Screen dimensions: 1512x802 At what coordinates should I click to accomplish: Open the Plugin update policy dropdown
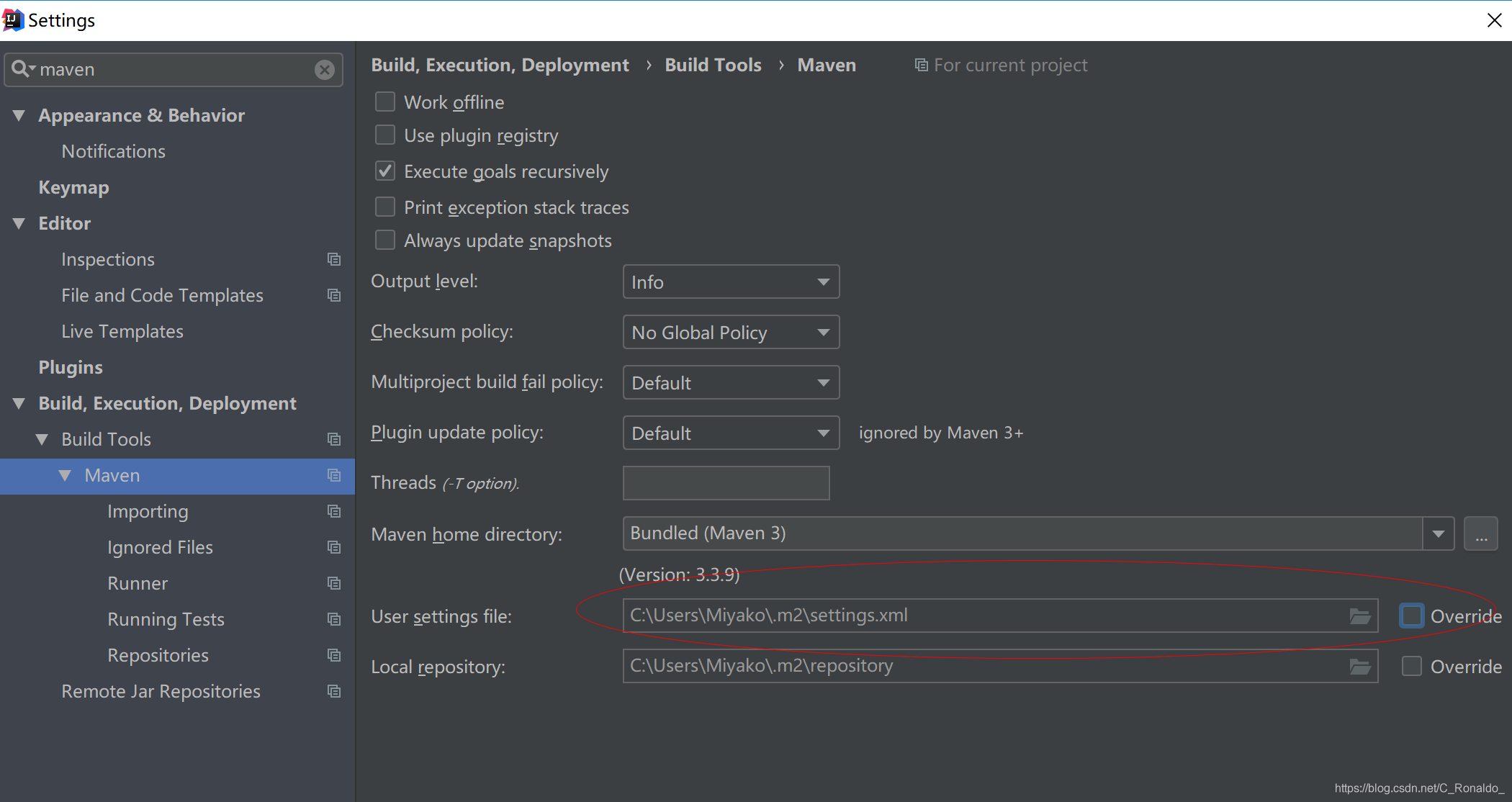[x=731, y=433]
